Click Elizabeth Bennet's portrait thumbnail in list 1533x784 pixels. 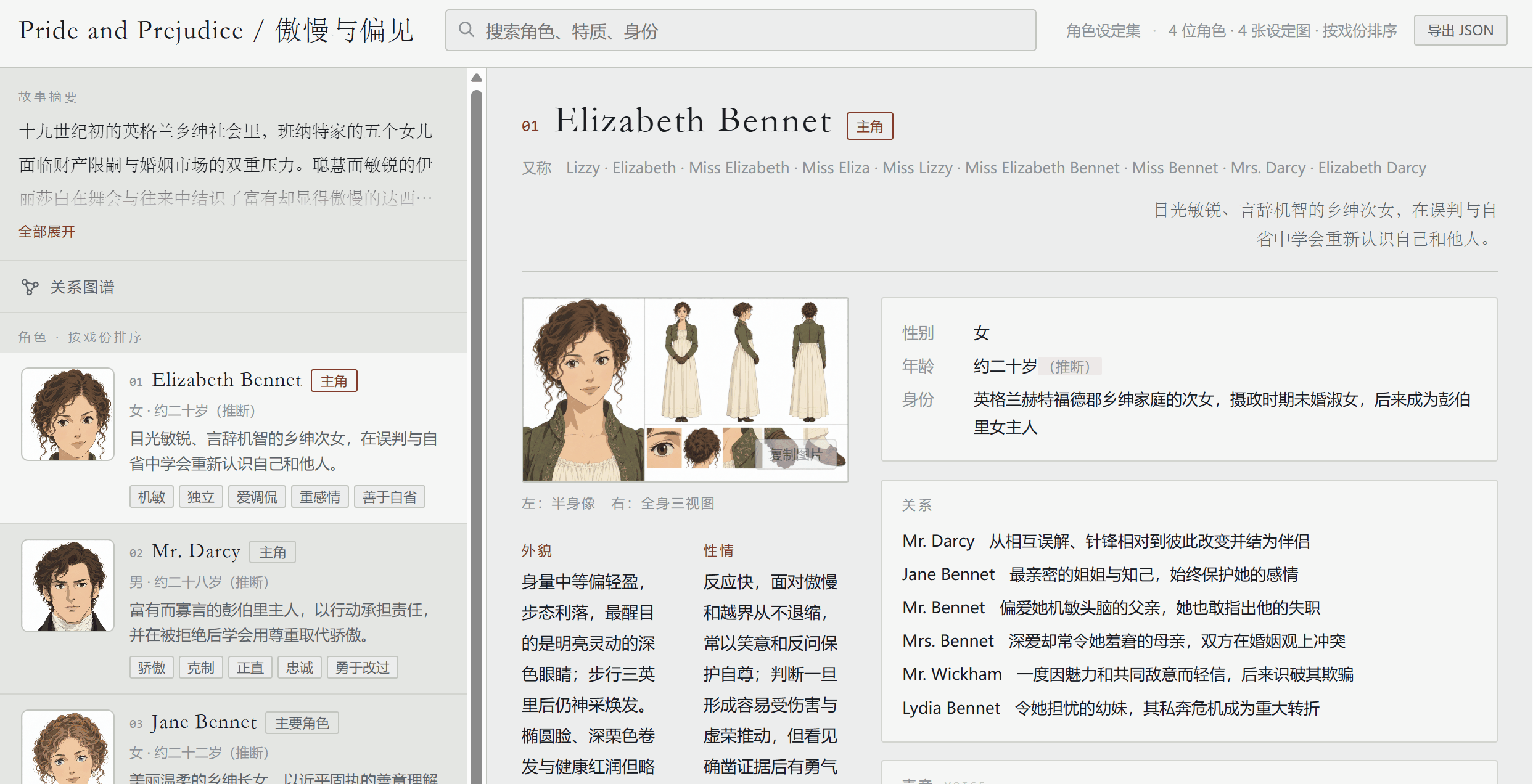(x=68, y=414)
